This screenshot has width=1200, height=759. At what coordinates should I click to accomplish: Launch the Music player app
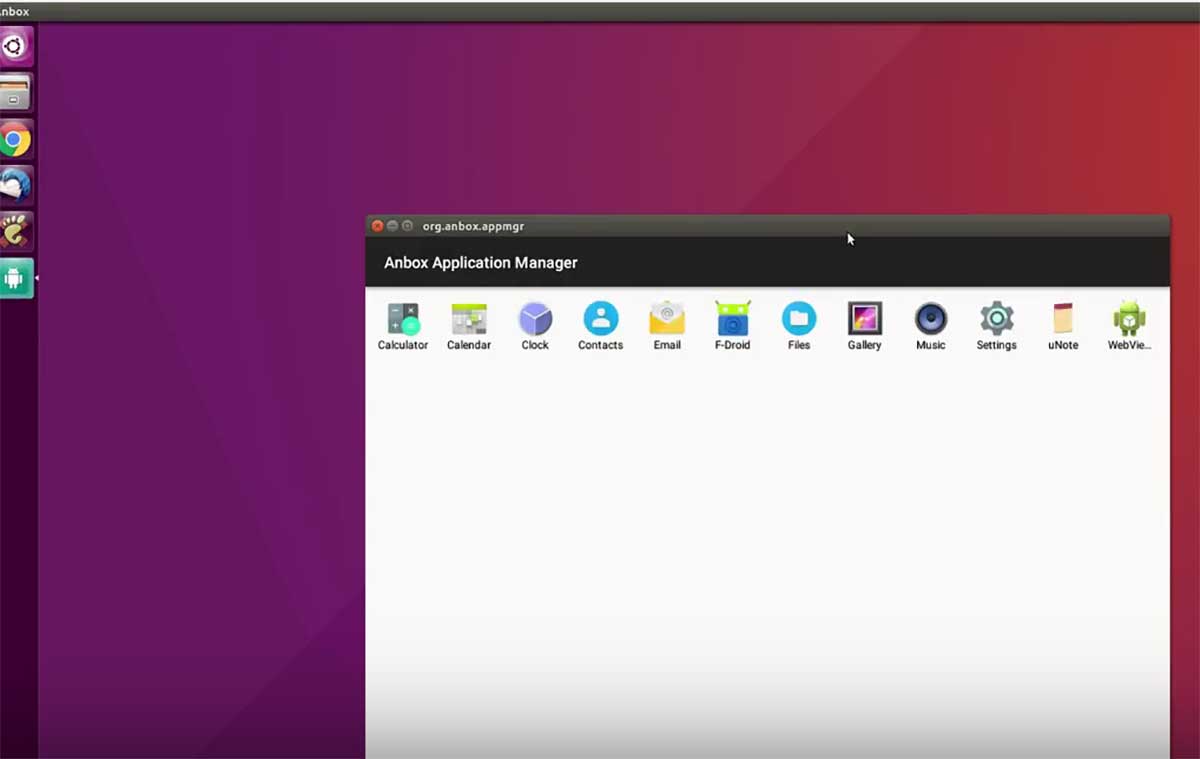tap(930, 318)
